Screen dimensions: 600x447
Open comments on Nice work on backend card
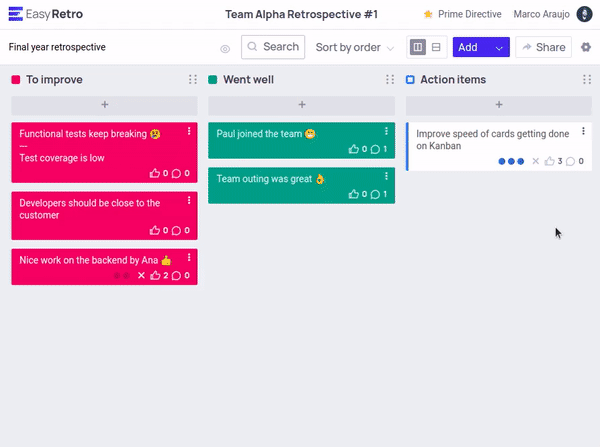tap(176, 276)
